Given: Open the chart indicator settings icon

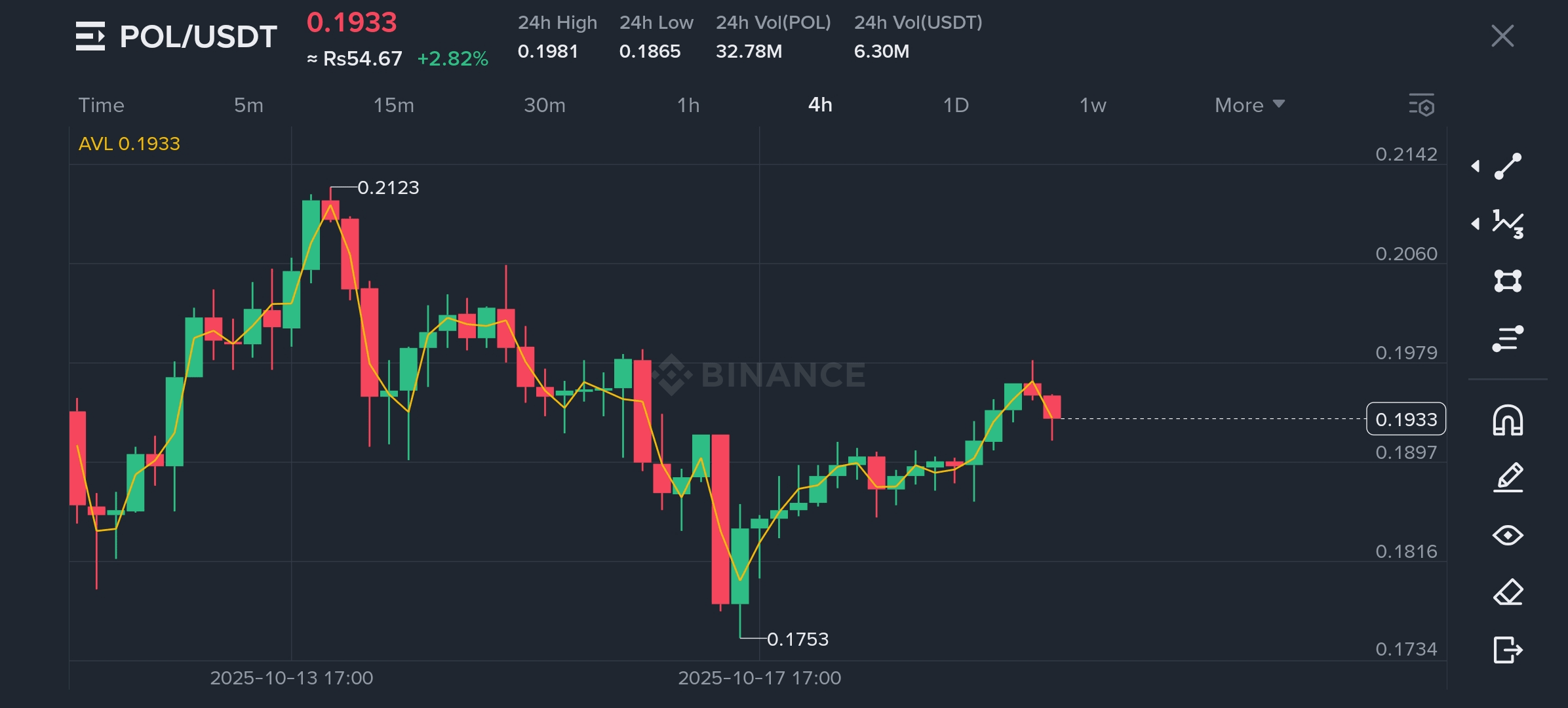Looking at the screenshot, I should [x=1422, y=105].
